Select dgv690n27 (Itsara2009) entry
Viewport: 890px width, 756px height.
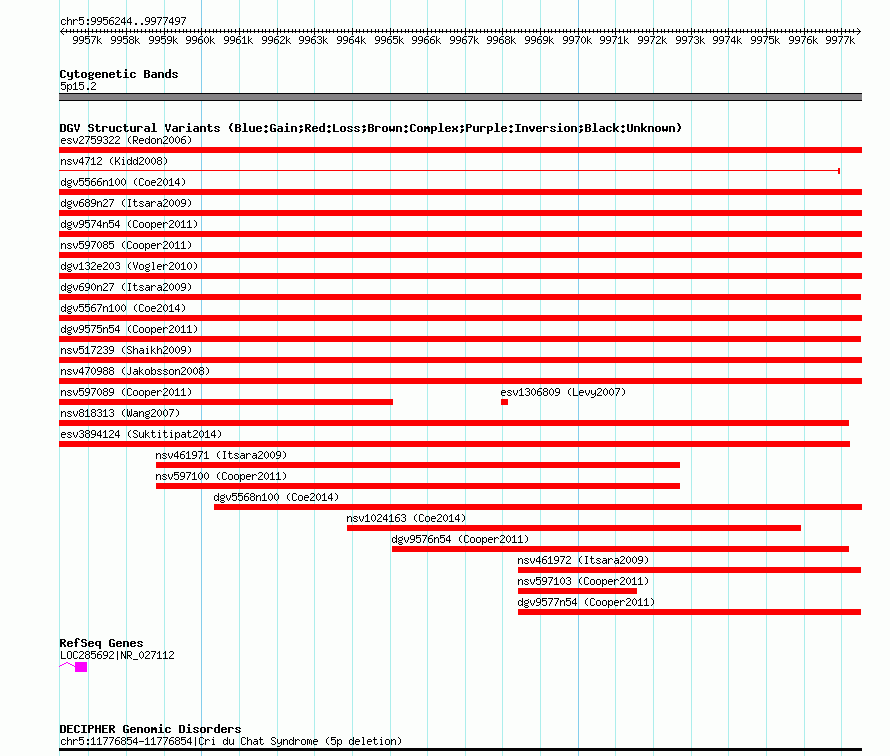coord(126,287)
